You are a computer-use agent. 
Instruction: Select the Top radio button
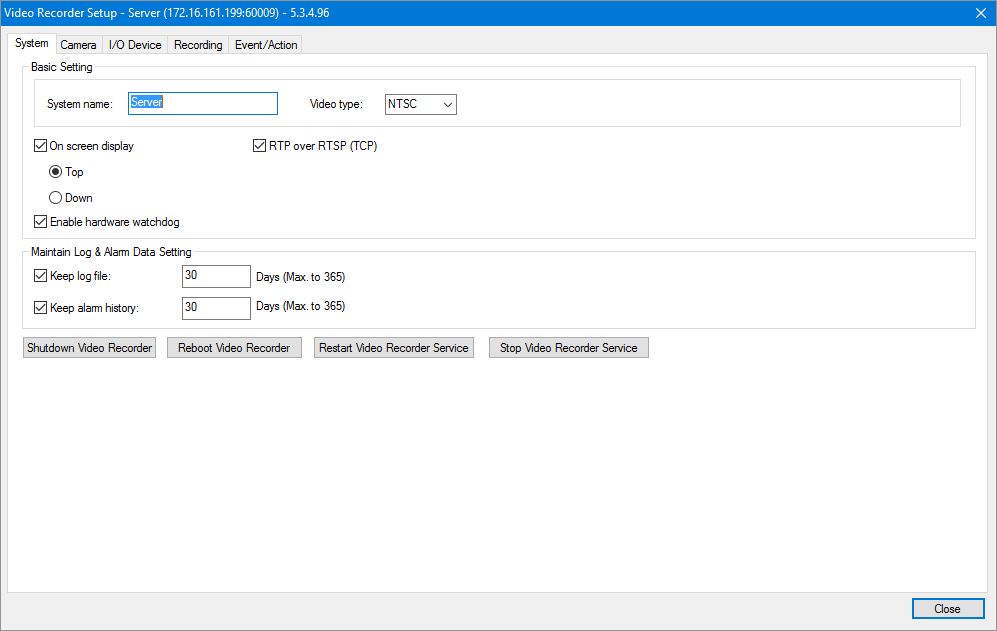pos(56,172)
